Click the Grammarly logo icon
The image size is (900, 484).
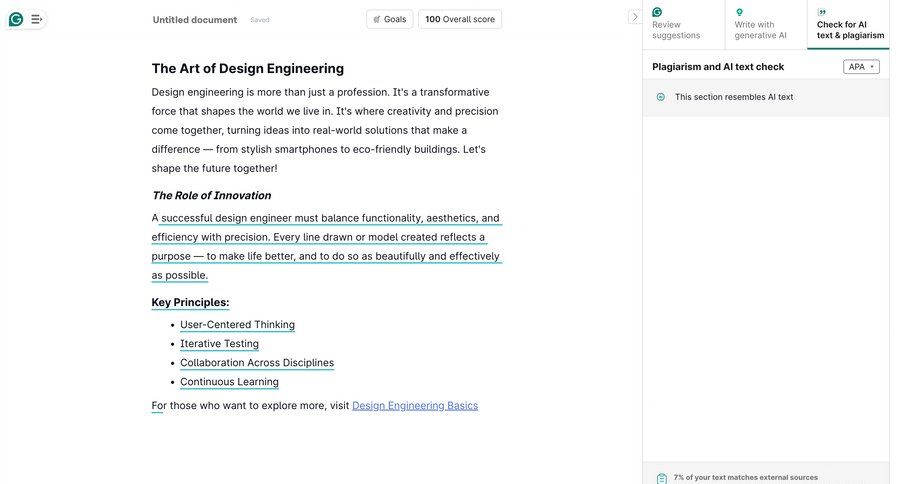point(16,19)
